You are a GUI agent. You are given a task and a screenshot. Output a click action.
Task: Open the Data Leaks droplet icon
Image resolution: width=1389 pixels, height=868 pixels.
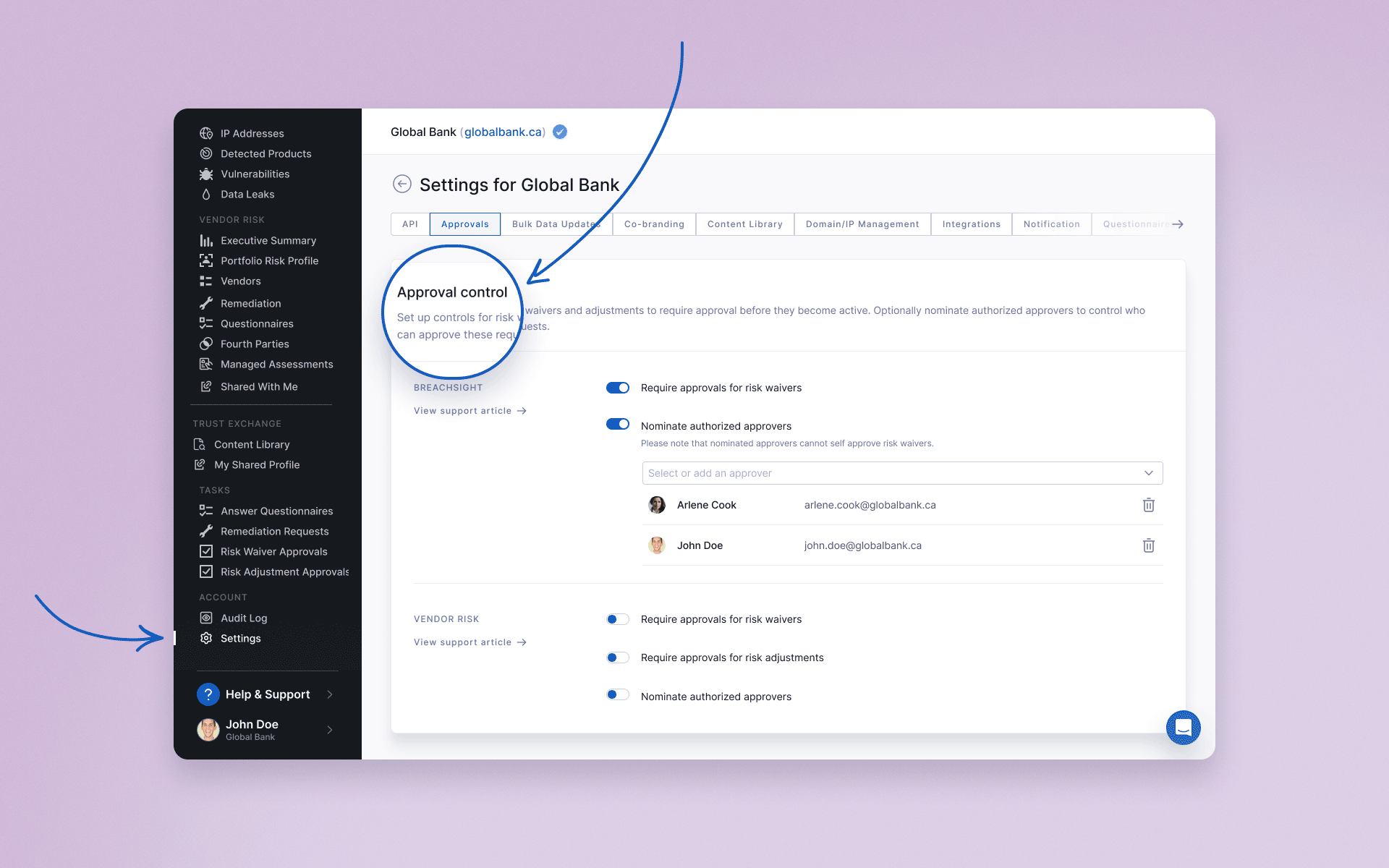click(206, 194)
